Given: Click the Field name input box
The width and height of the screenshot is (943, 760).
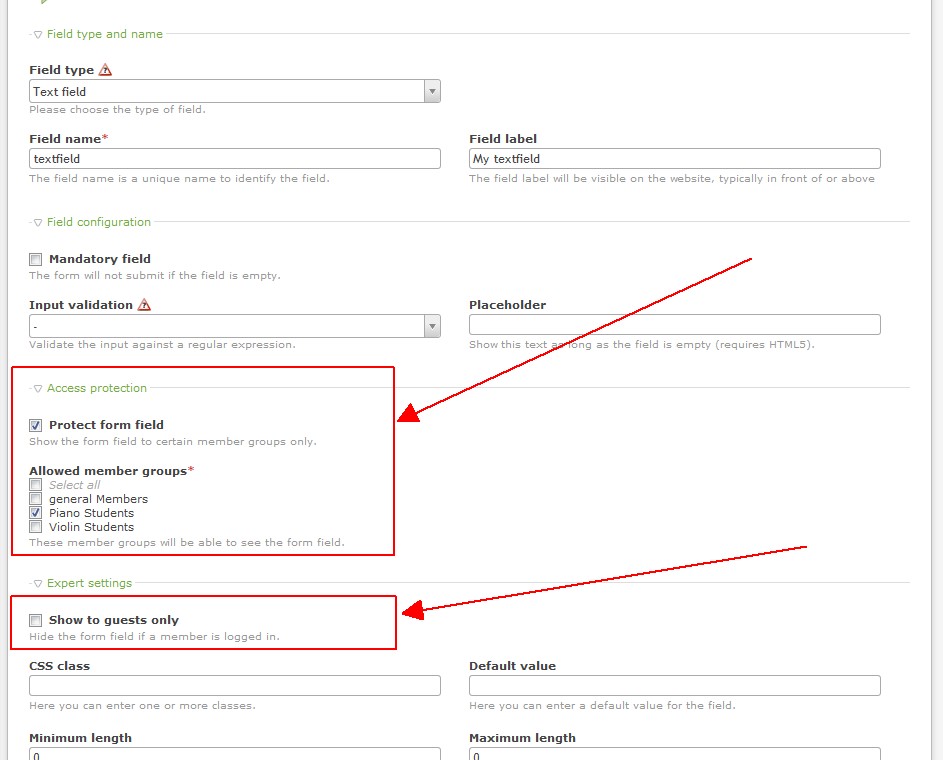Looking at the screenshot, I should point(234,159).
